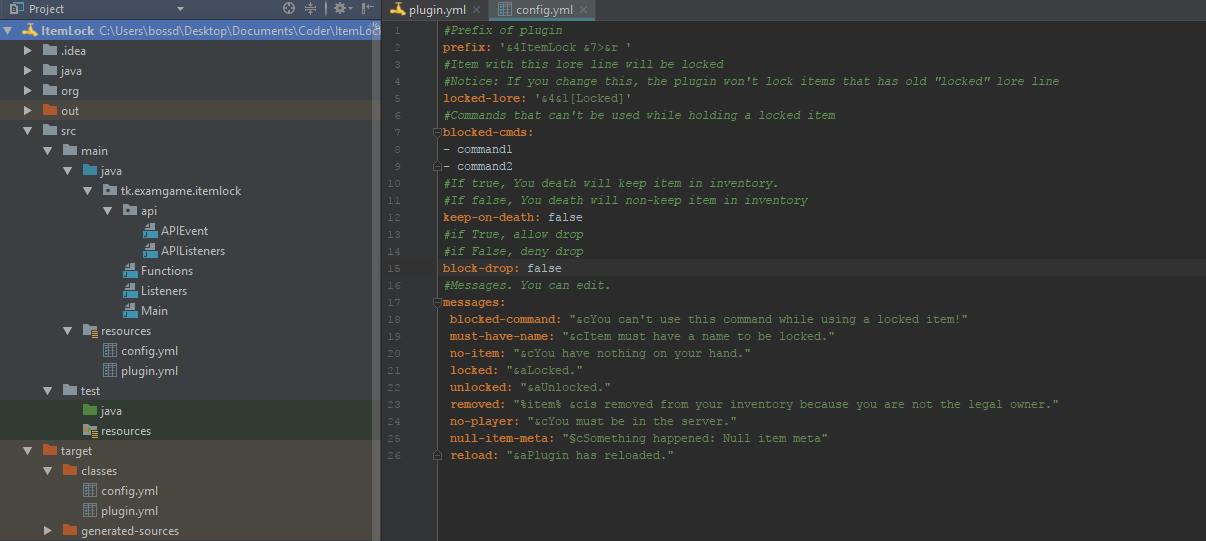Fold the blocked-cmds block in gutter
This screenshot has height=541, width=1206.
point(437,132)
